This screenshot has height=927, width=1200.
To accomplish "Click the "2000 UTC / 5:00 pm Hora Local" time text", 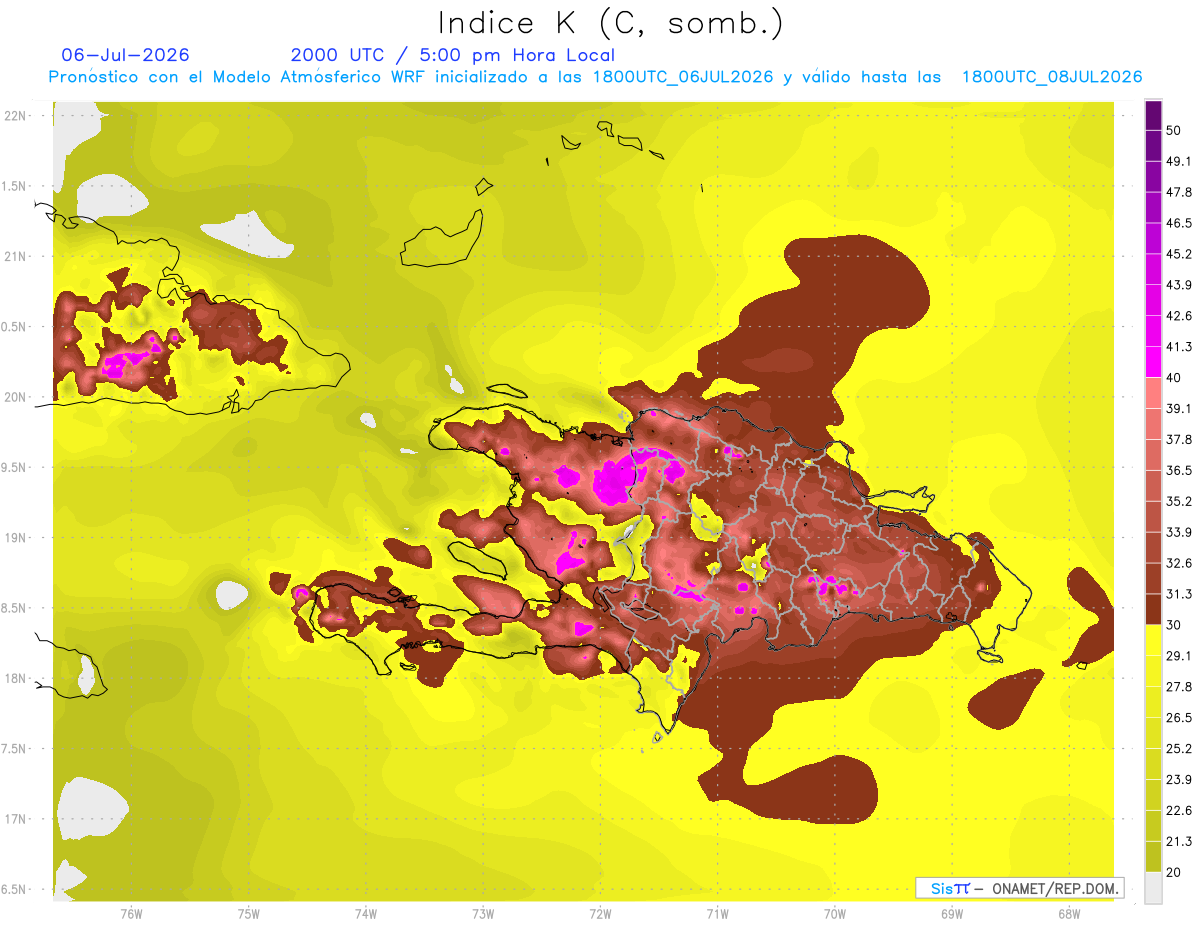I will point(453,55).
